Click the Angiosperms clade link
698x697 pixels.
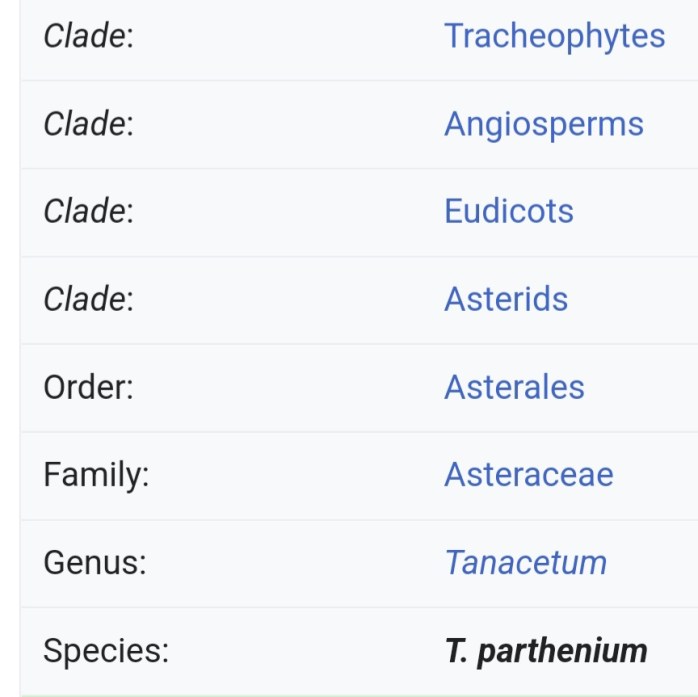coord(543,124)
